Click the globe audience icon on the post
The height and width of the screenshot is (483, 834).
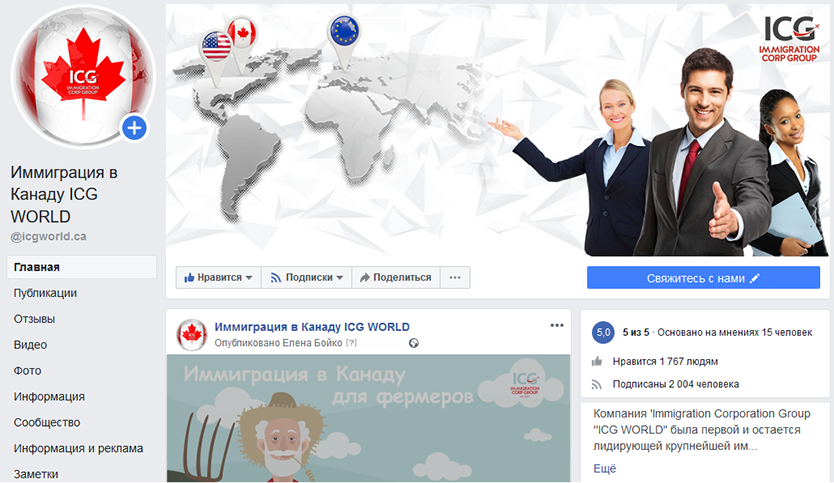(x=413, y=343)
